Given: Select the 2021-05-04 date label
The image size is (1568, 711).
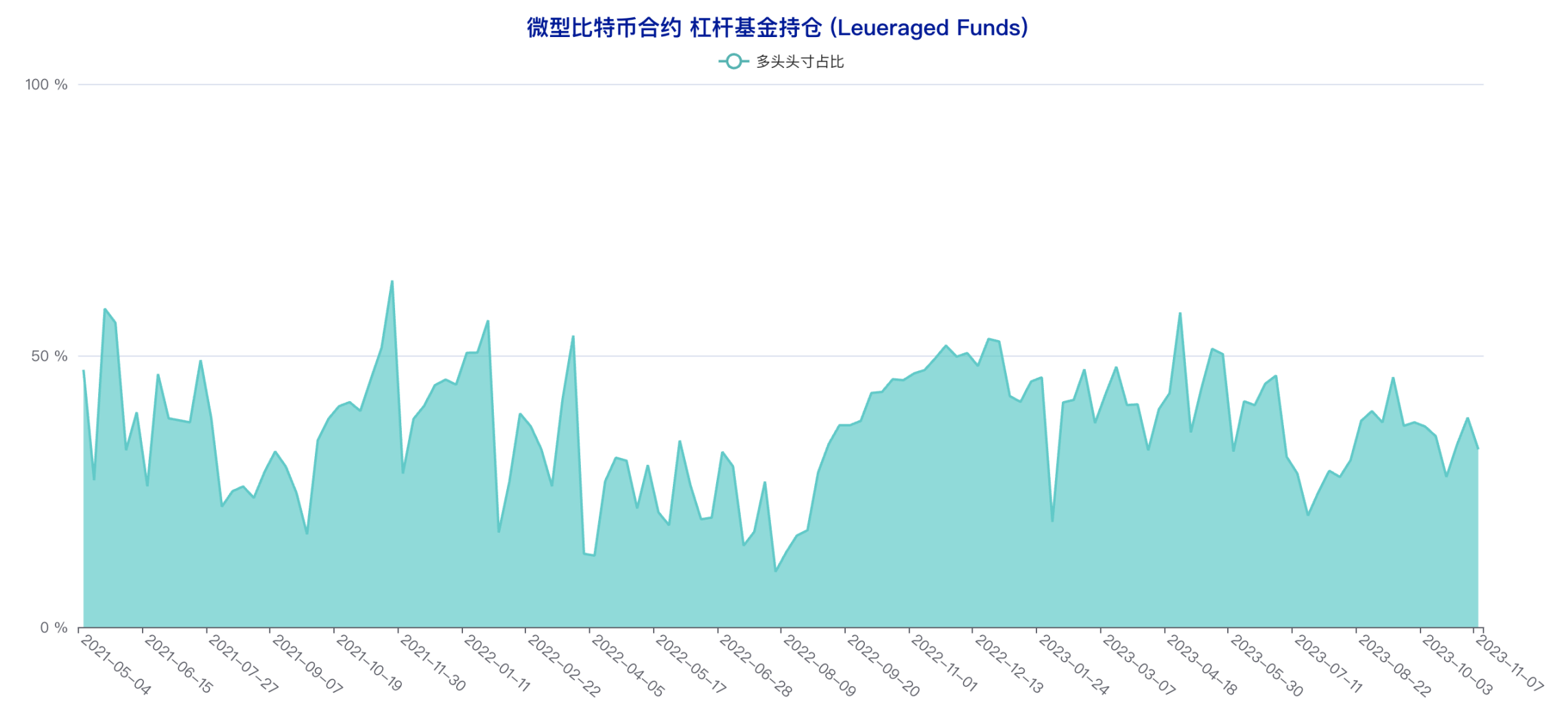Looking at the screenshot, I should click(116, 665).
